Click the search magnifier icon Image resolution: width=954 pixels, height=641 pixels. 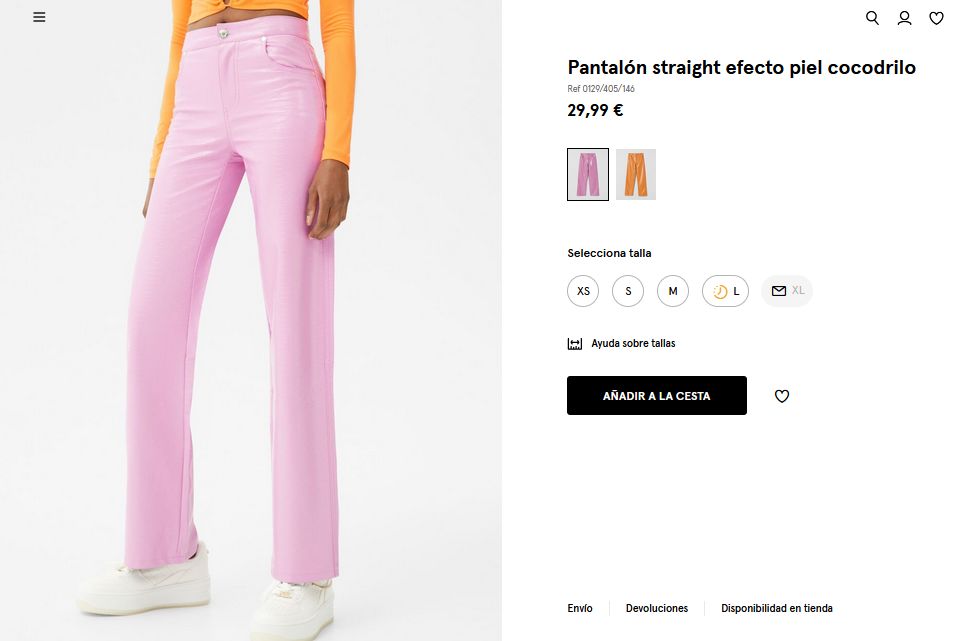coord(872,18)
